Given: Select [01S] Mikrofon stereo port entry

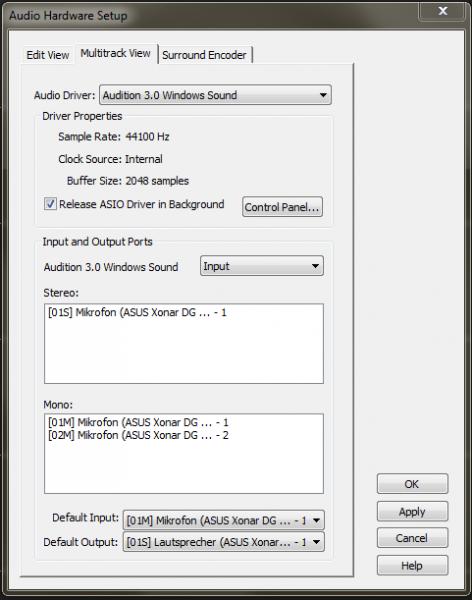Looking at the screenshot, I should click(x=137, y=312).
